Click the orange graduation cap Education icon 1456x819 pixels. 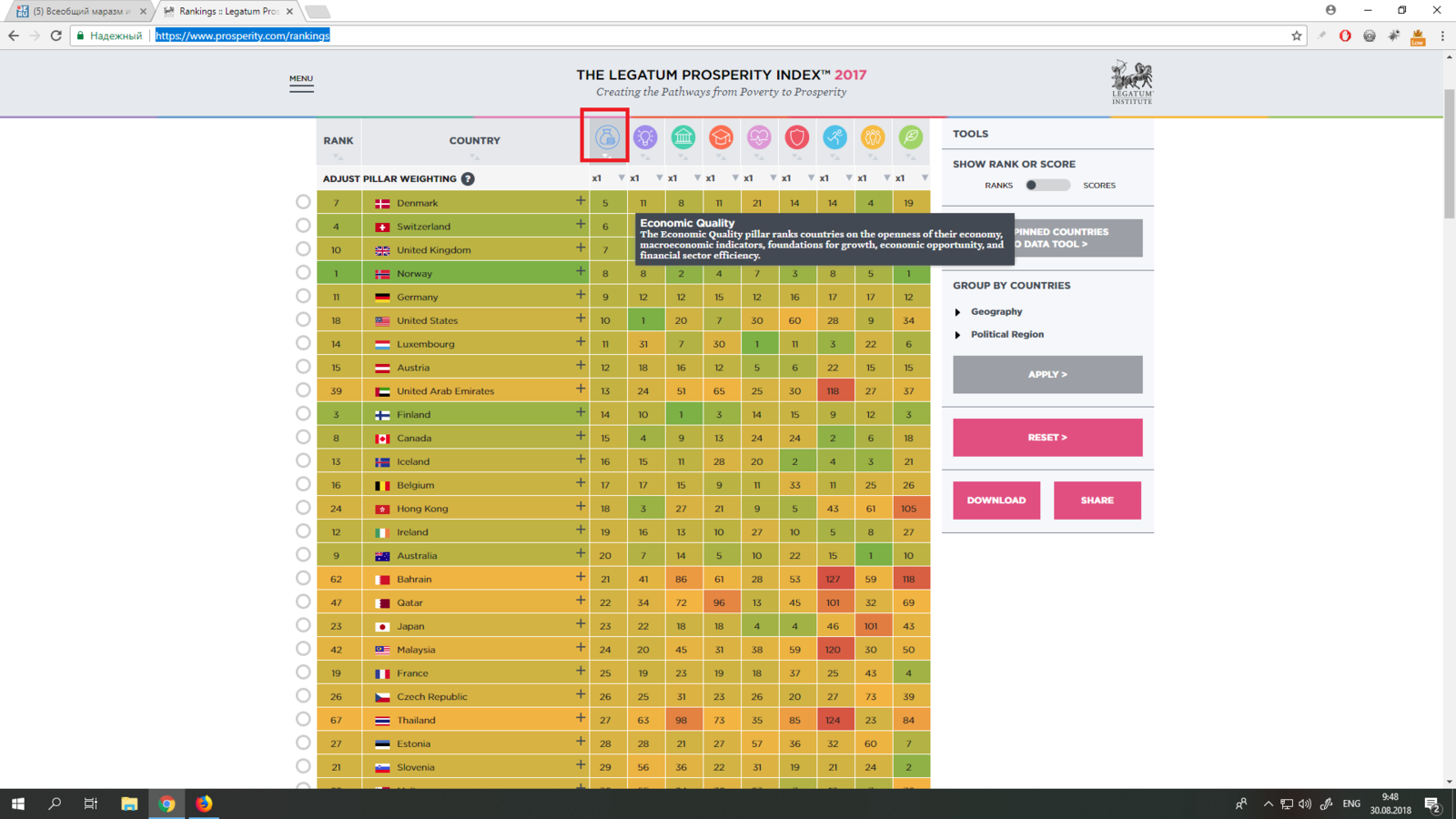(x=721, y=137)
